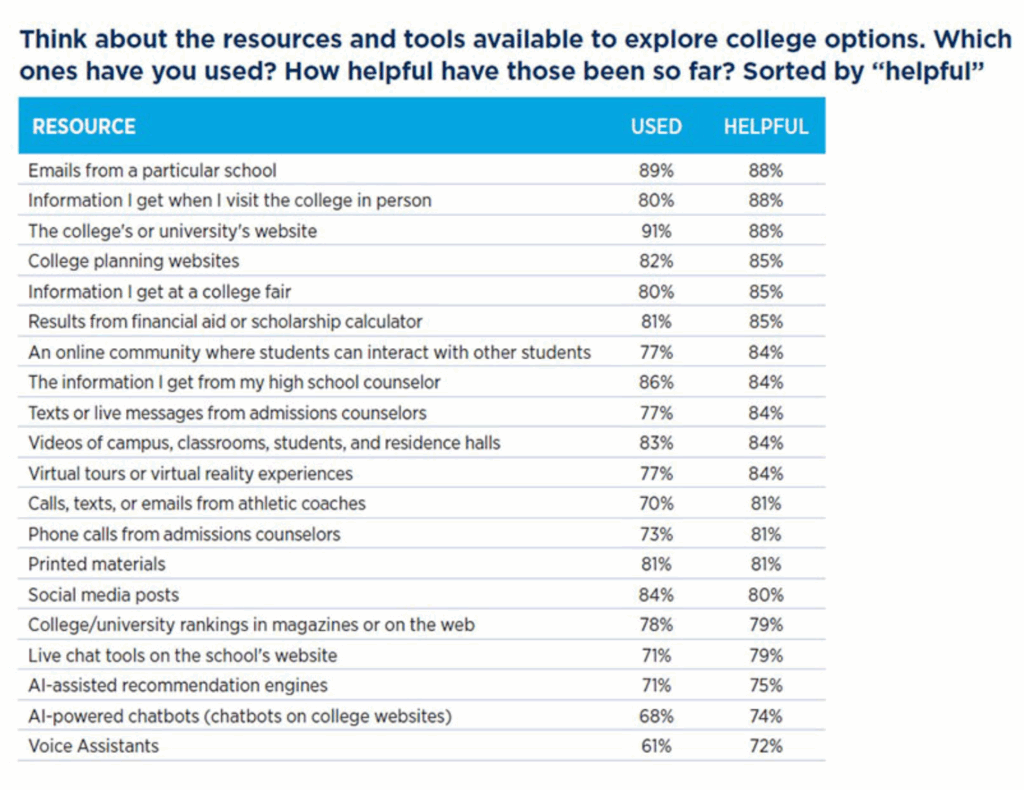Image resolution: width=1024 pixels, height=790 pixels.
Task: Click the 72% helpful value for Voice Assistants
Action: click(766, 746)
